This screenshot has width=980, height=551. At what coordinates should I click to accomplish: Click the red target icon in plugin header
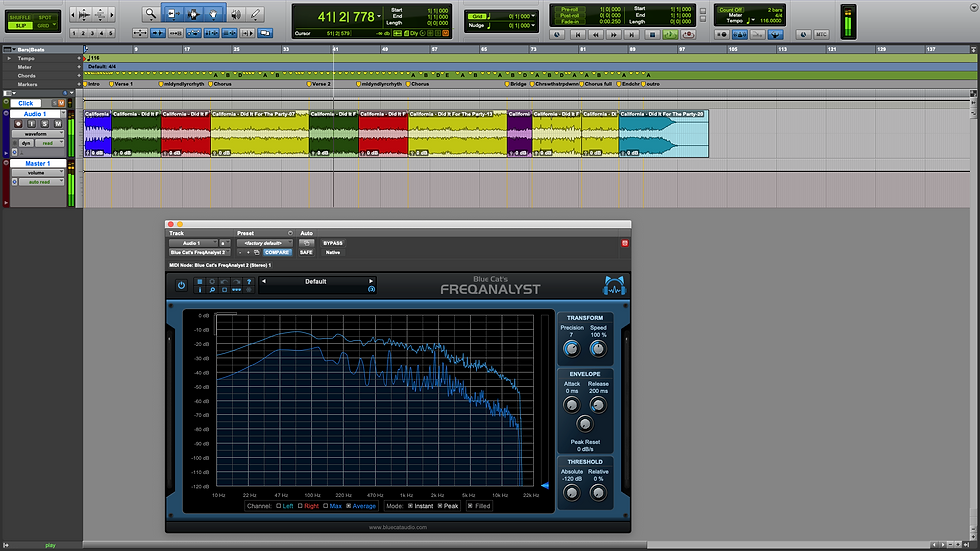click(624, 243)
